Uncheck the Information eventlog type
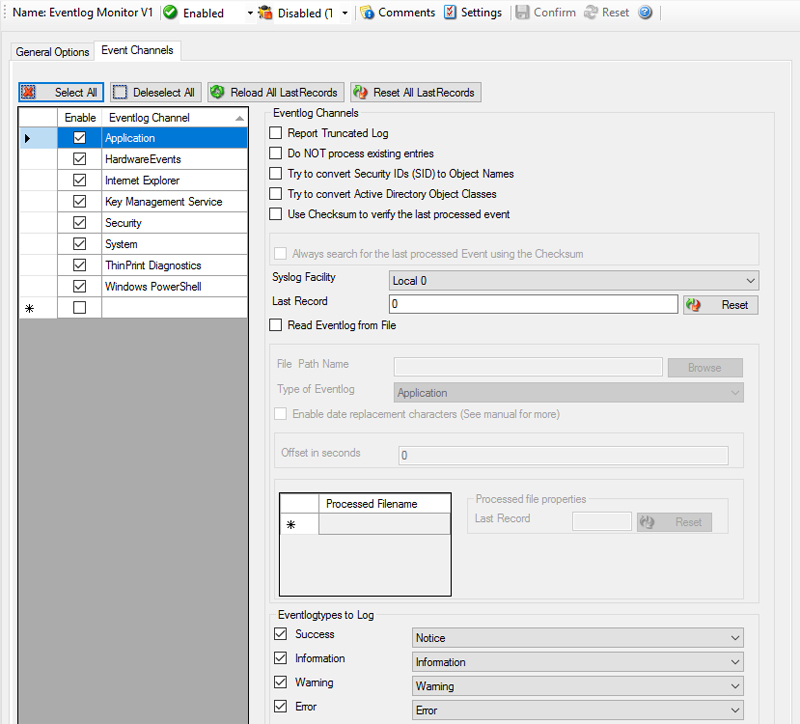 coord(281,658)
